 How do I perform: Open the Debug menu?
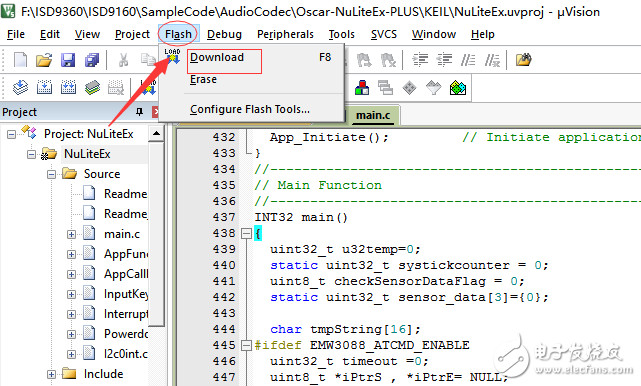[224, 34]
